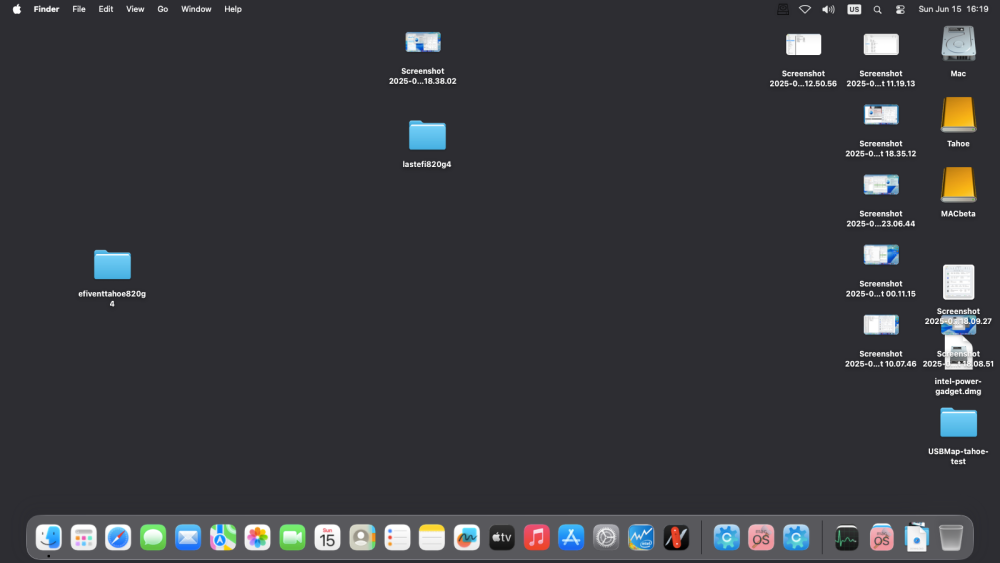Select Screenshot ending 11.19.13 thumbnail

point(881,45)
